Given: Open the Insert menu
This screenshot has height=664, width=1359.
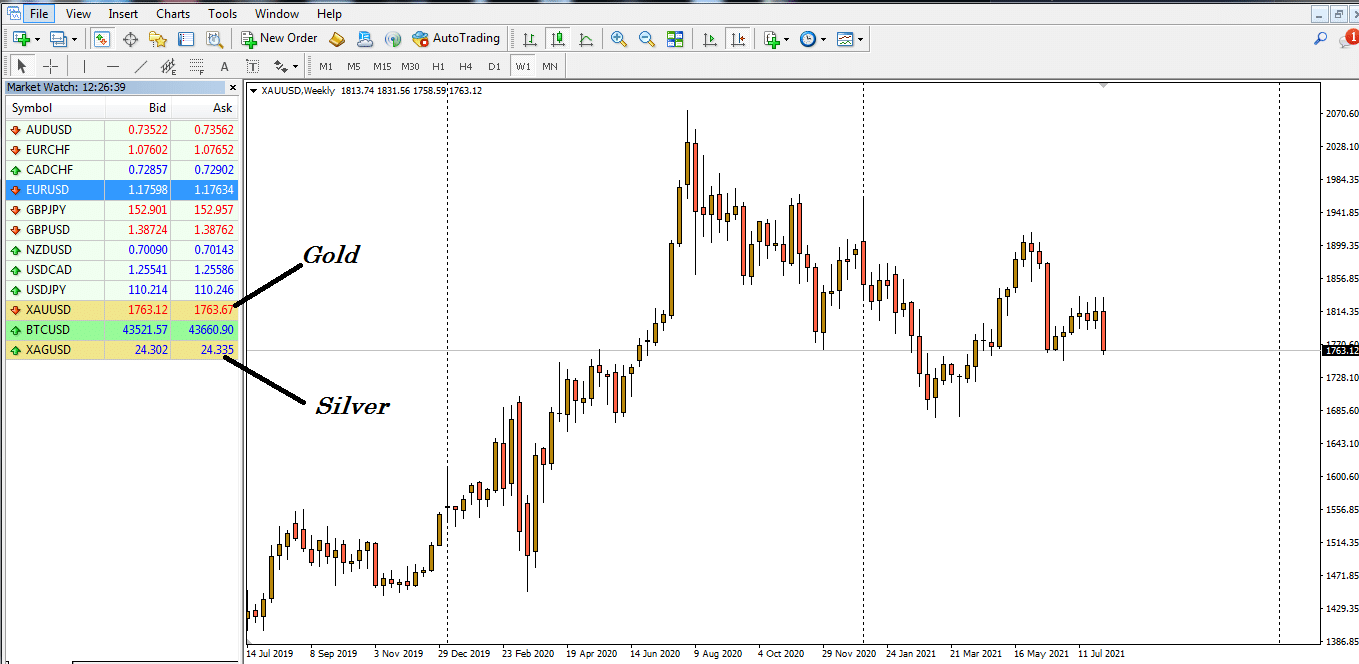Looking at the screenshot, I should pyautogui.click(x=124, y=14).
